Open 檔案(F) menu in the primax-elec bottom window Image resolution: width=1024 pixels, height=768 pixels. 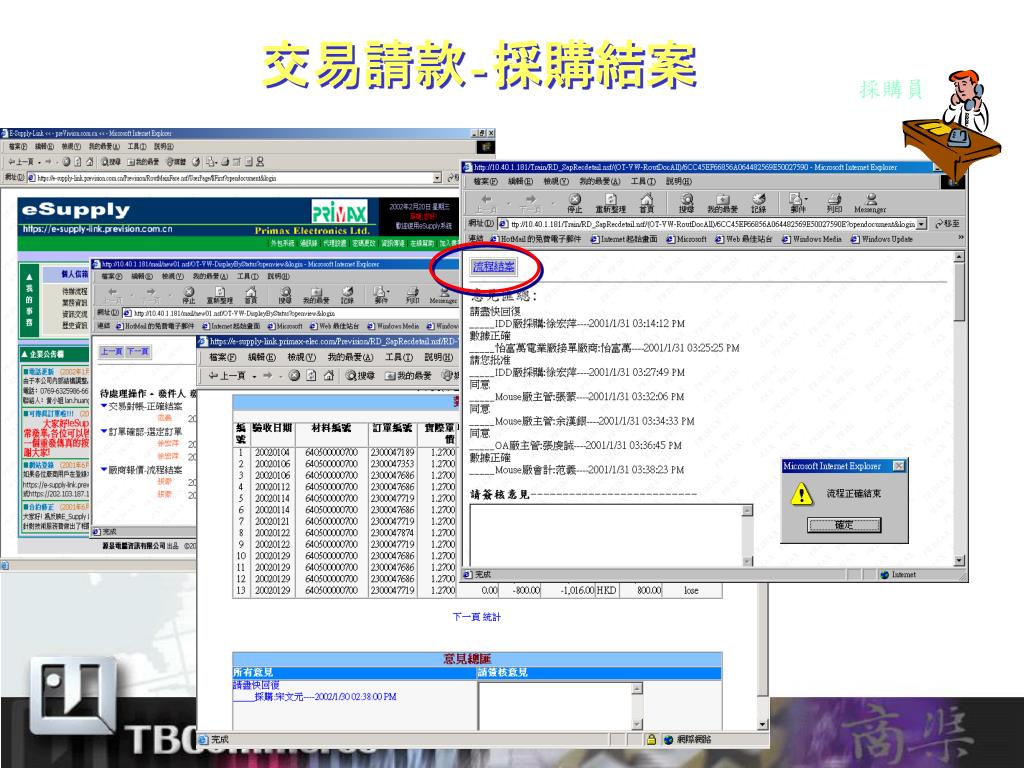[223, 357]
